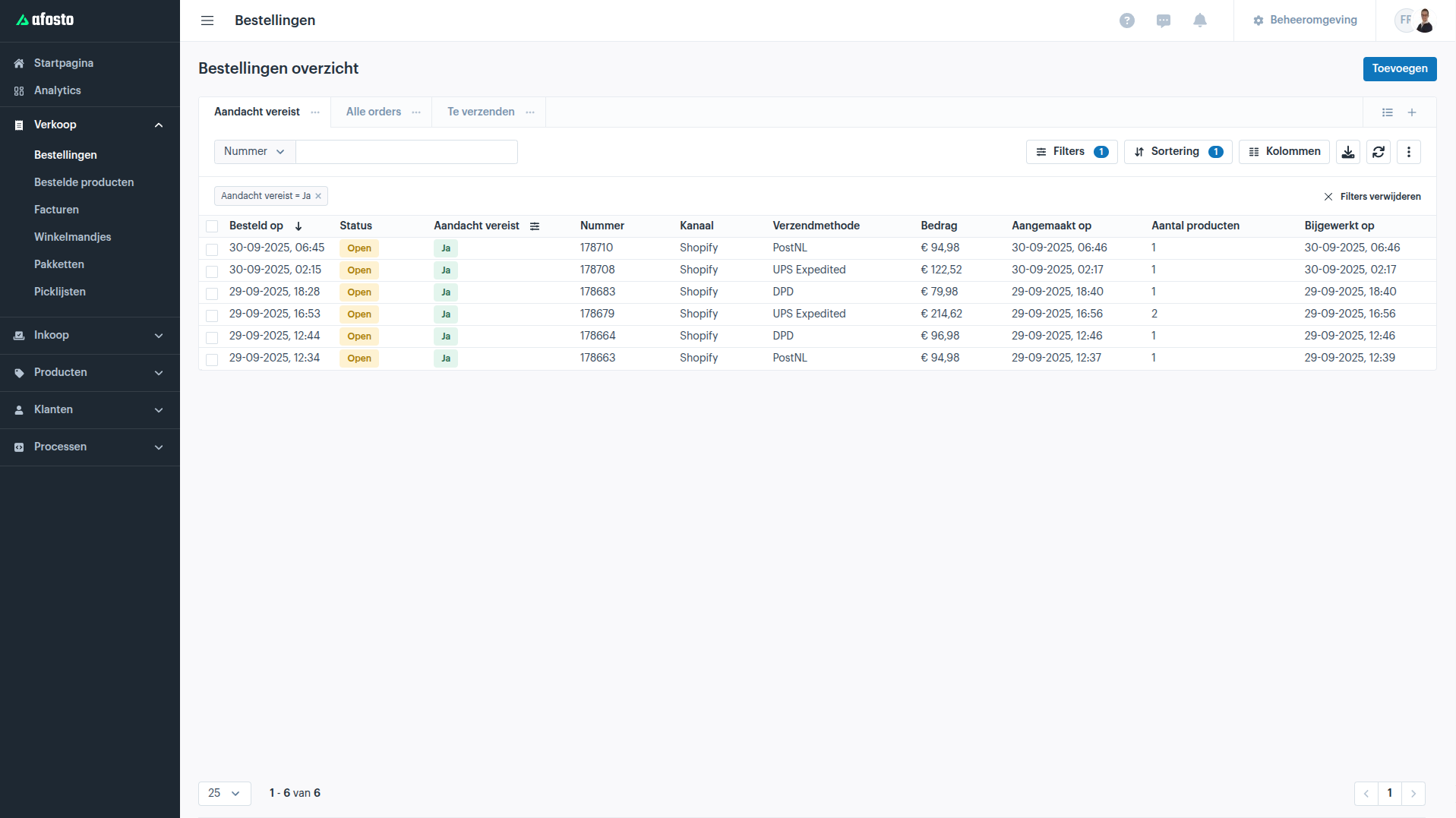Click the download export icon
This screenshot has width=1456, height=818.
pos(1347,152)
